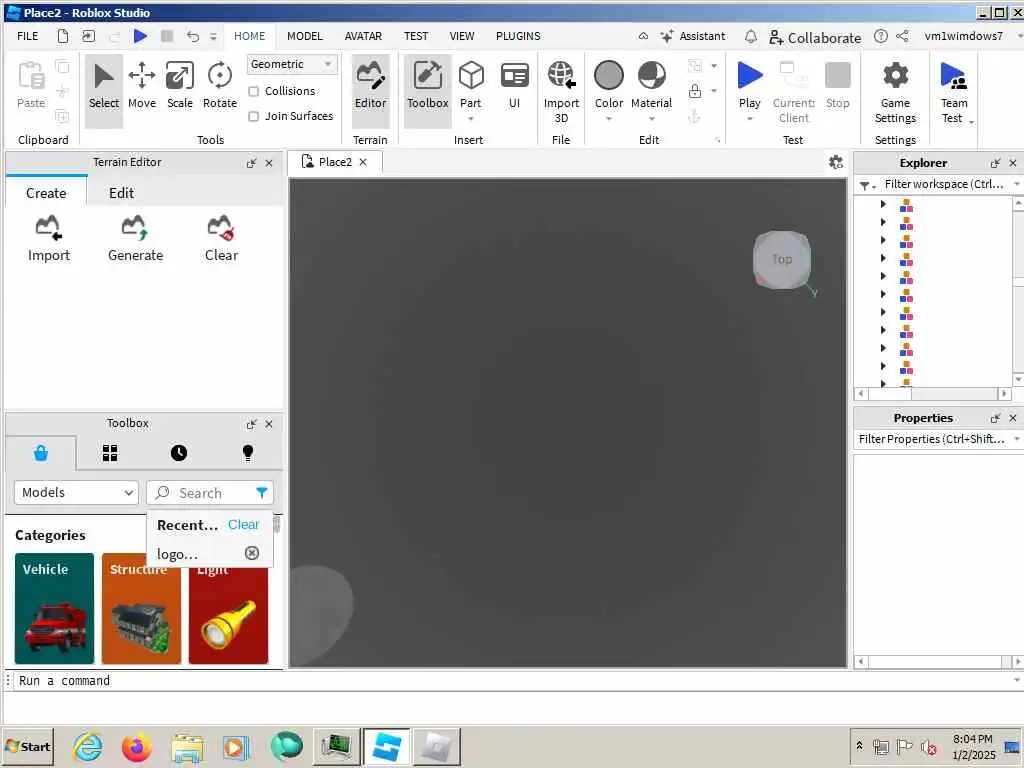Viewport: 1024px width, 768px height.
Task: Click the Material tool icon
Action: coord(651,75)
